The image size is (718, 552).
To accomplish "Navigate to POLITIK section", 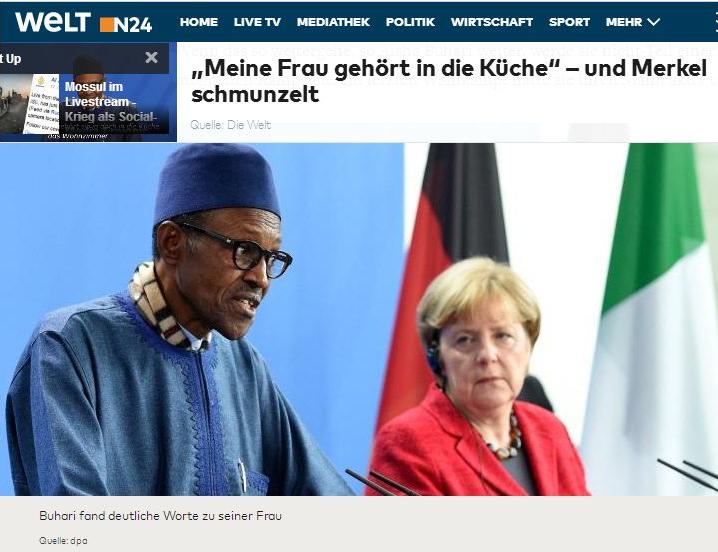I will click(x=410, y=22).
